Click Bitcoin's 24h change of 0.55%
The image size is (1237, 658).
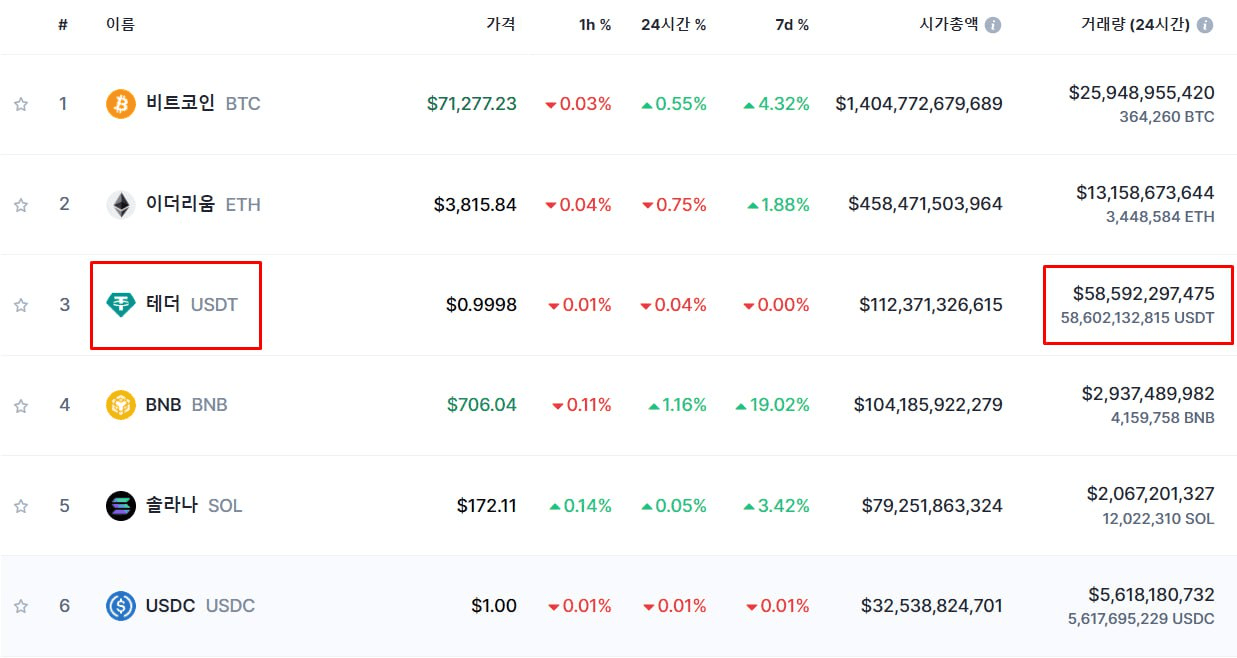coord(674,104)
